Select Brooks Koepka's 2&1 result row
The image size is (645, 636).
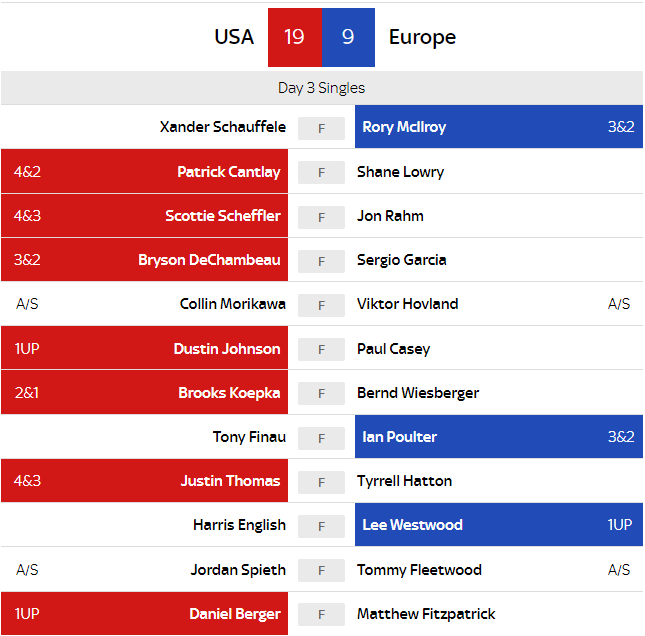click(144, 393)
